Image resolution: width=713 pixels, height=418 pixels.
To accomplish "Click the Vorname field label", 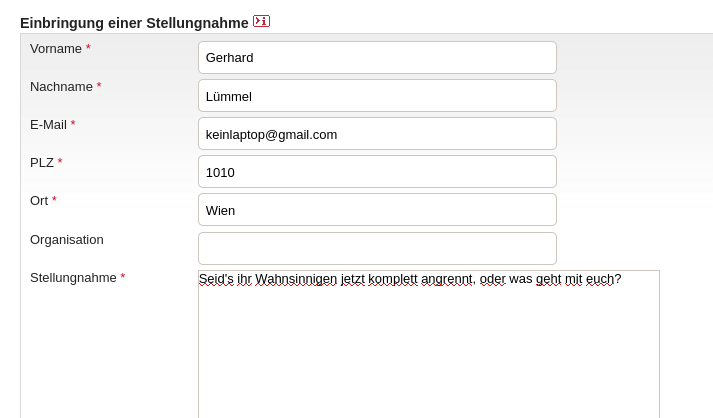I will point(56,49).
